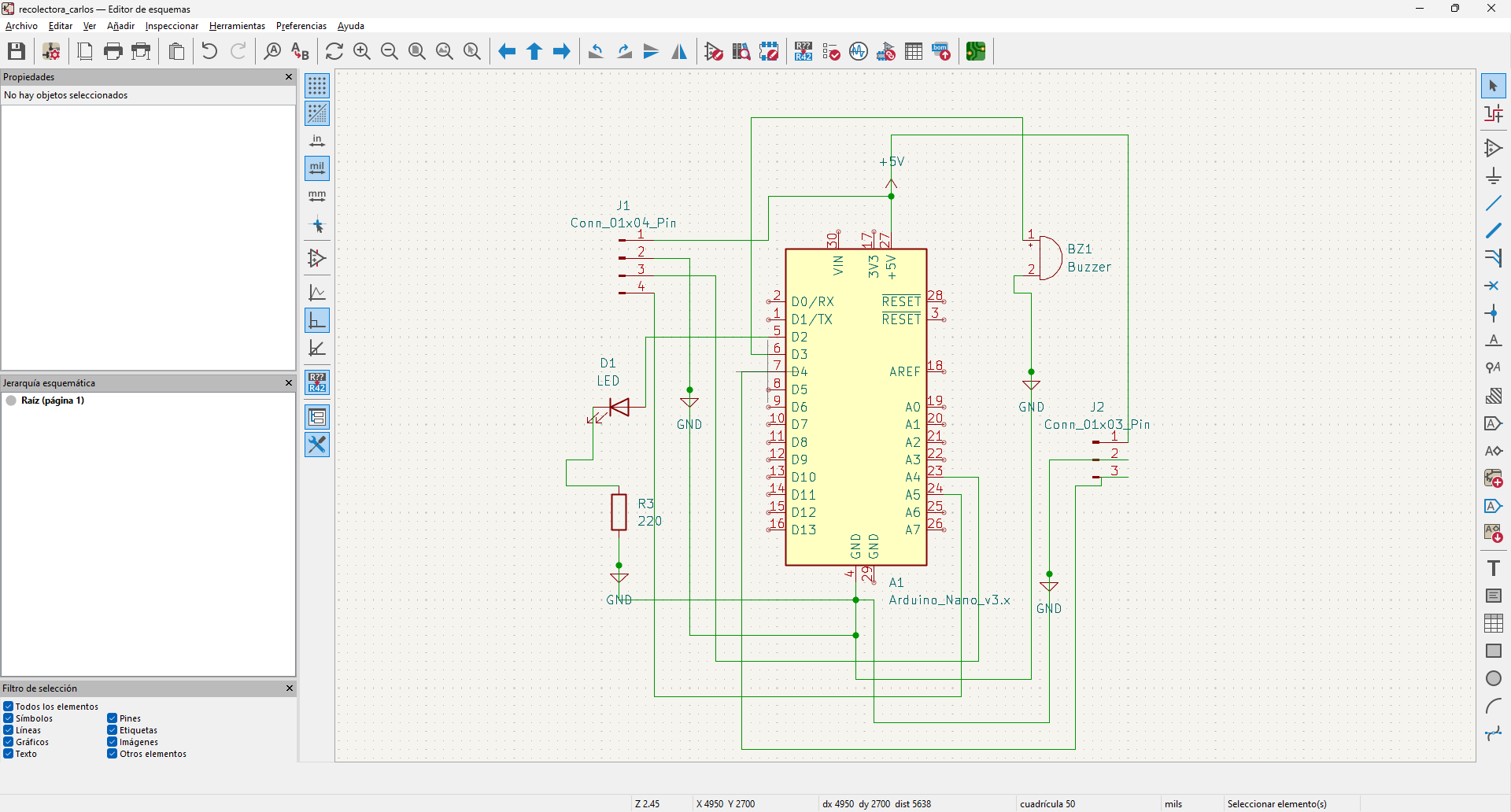Open the Inspeccionar menu
Image resolution: width=1511 pixels, height=812 pixels.
pyautogui.click(x=172, y=26)
